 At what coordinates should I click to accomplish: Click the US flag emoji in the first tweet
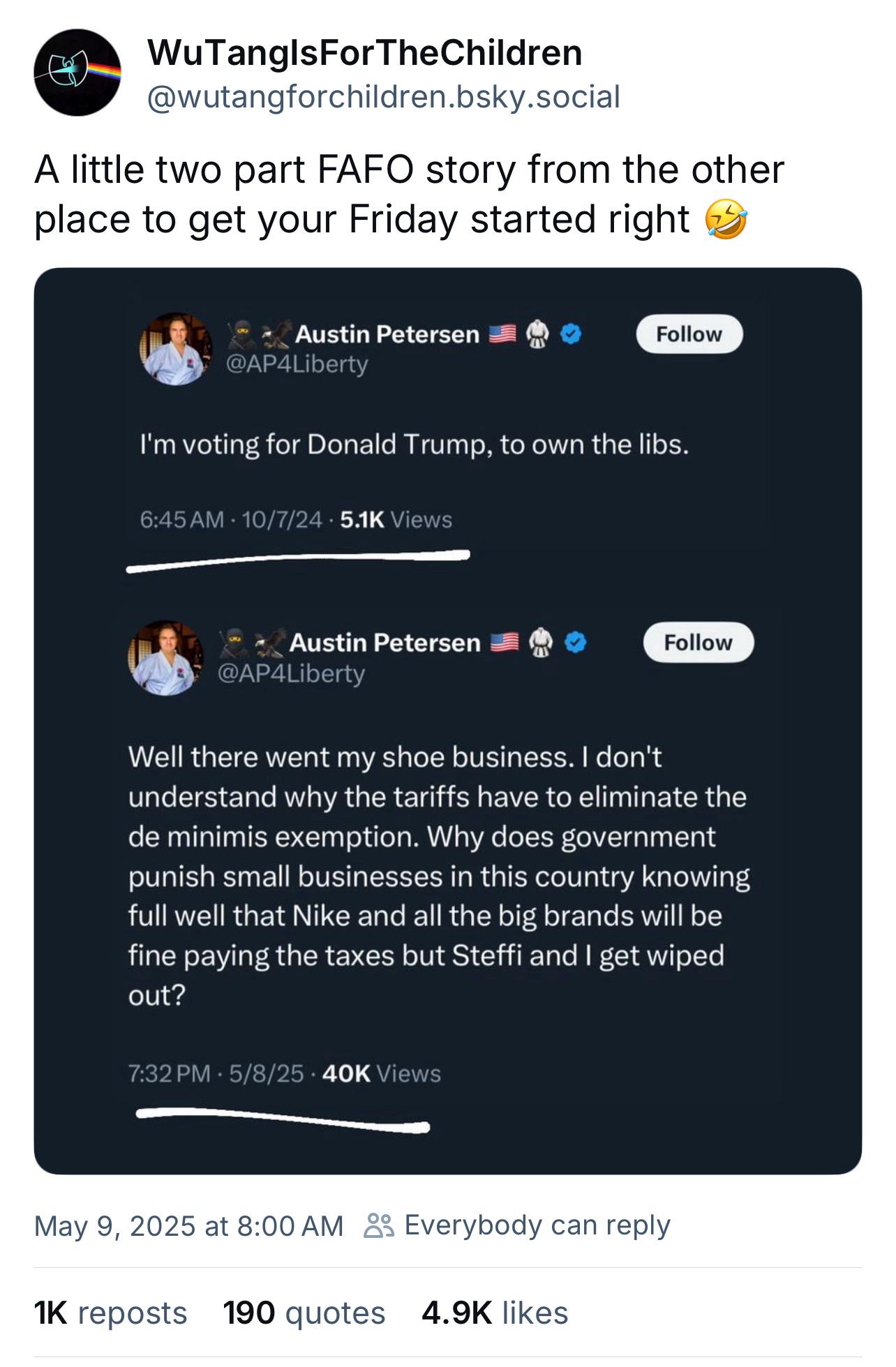point(502,334)
